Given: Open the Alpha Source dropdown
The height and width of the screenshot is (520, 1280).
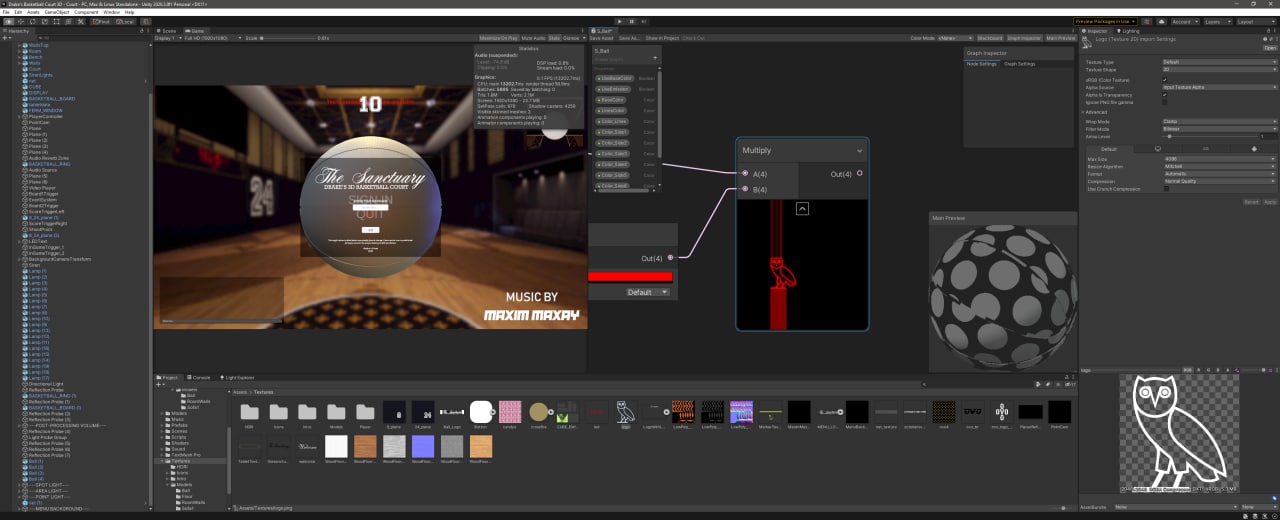Looking at the screenshot, I should coord(1220,87).
